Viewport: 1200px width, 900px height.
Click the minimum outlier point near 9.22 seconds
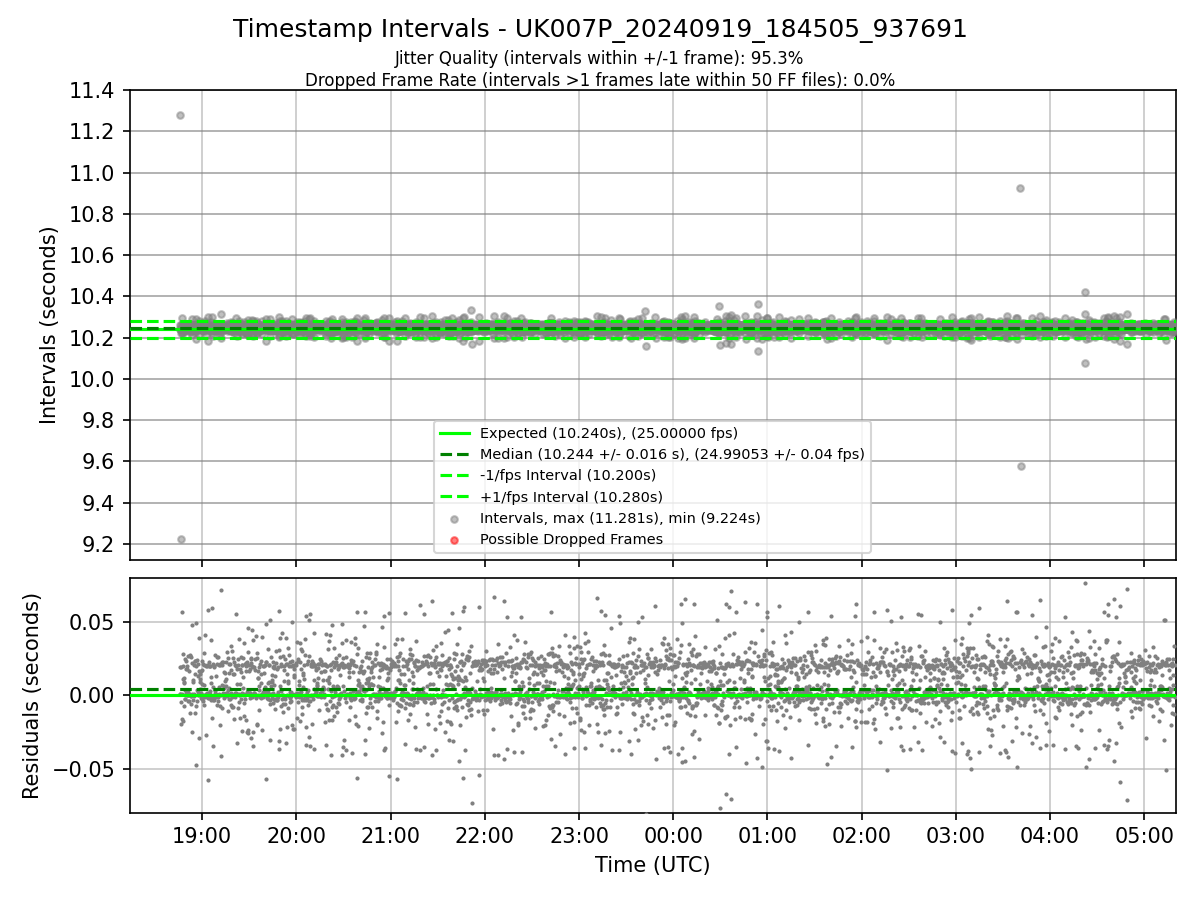tap(181, 539)
